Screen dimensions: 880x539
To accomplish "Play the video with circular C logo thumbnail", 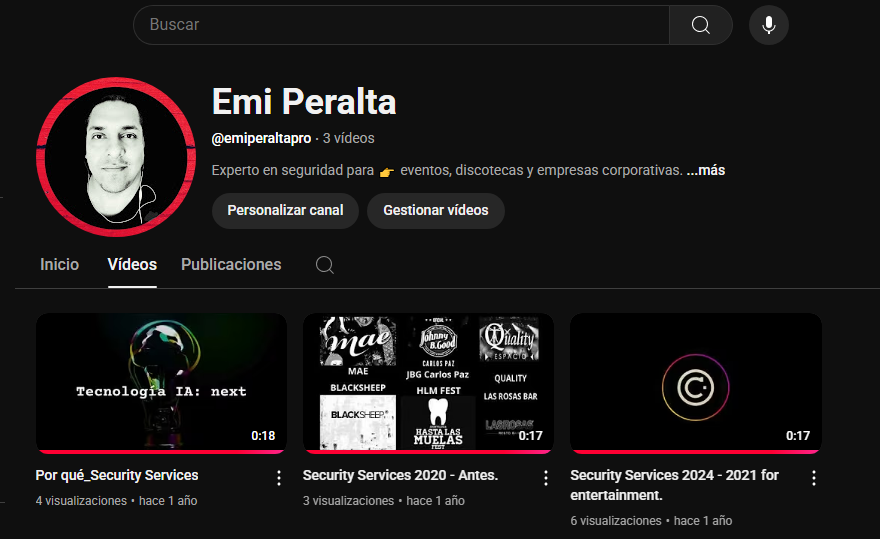I will [x=695, y=383].
